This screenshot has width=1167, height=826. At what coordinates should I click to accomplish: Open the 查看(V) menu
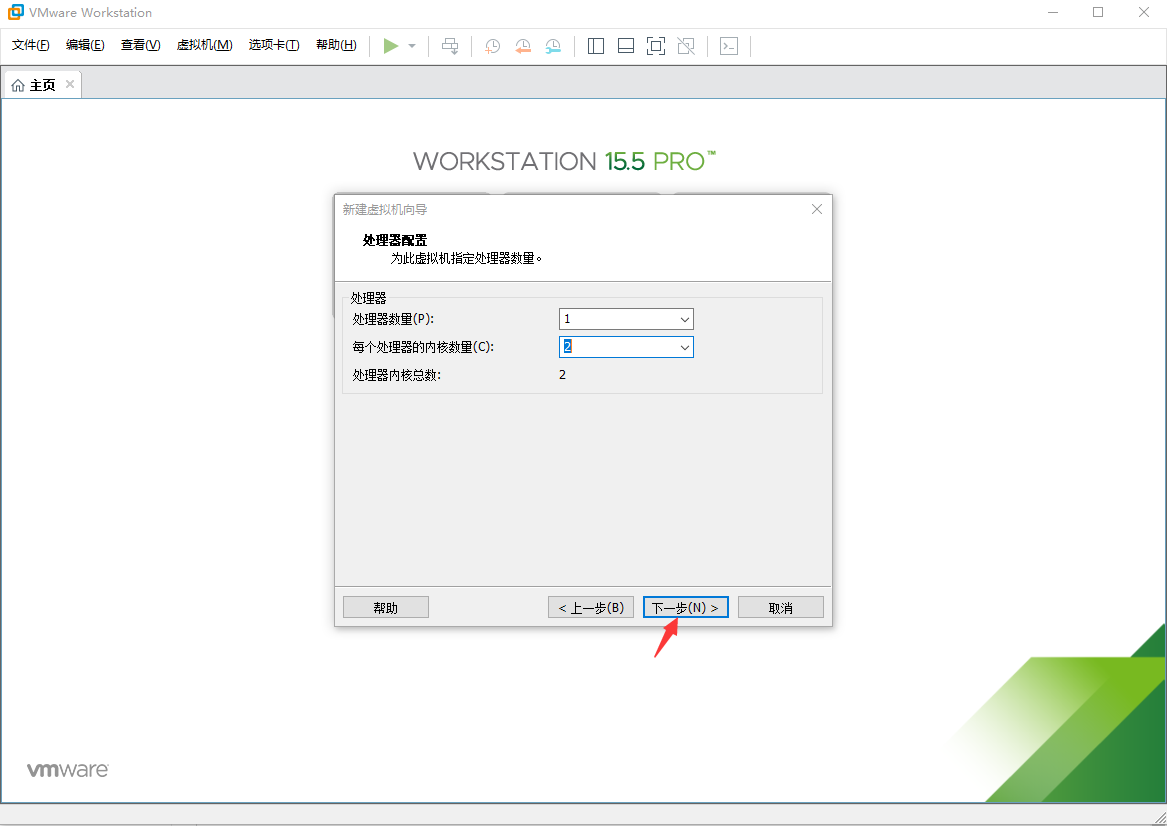[x=141, y=45]
